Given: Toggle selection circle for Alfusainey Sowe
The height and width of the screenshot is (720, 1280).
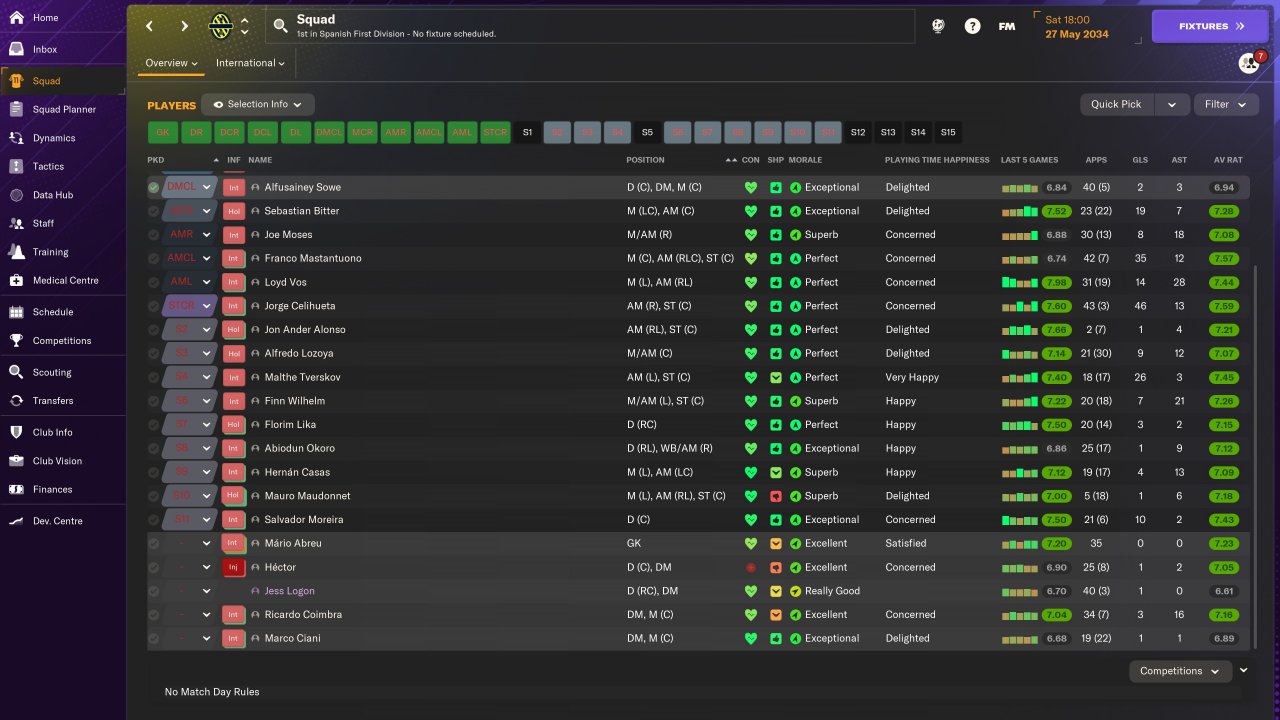Looking at the screenshot, I should 153,187.
